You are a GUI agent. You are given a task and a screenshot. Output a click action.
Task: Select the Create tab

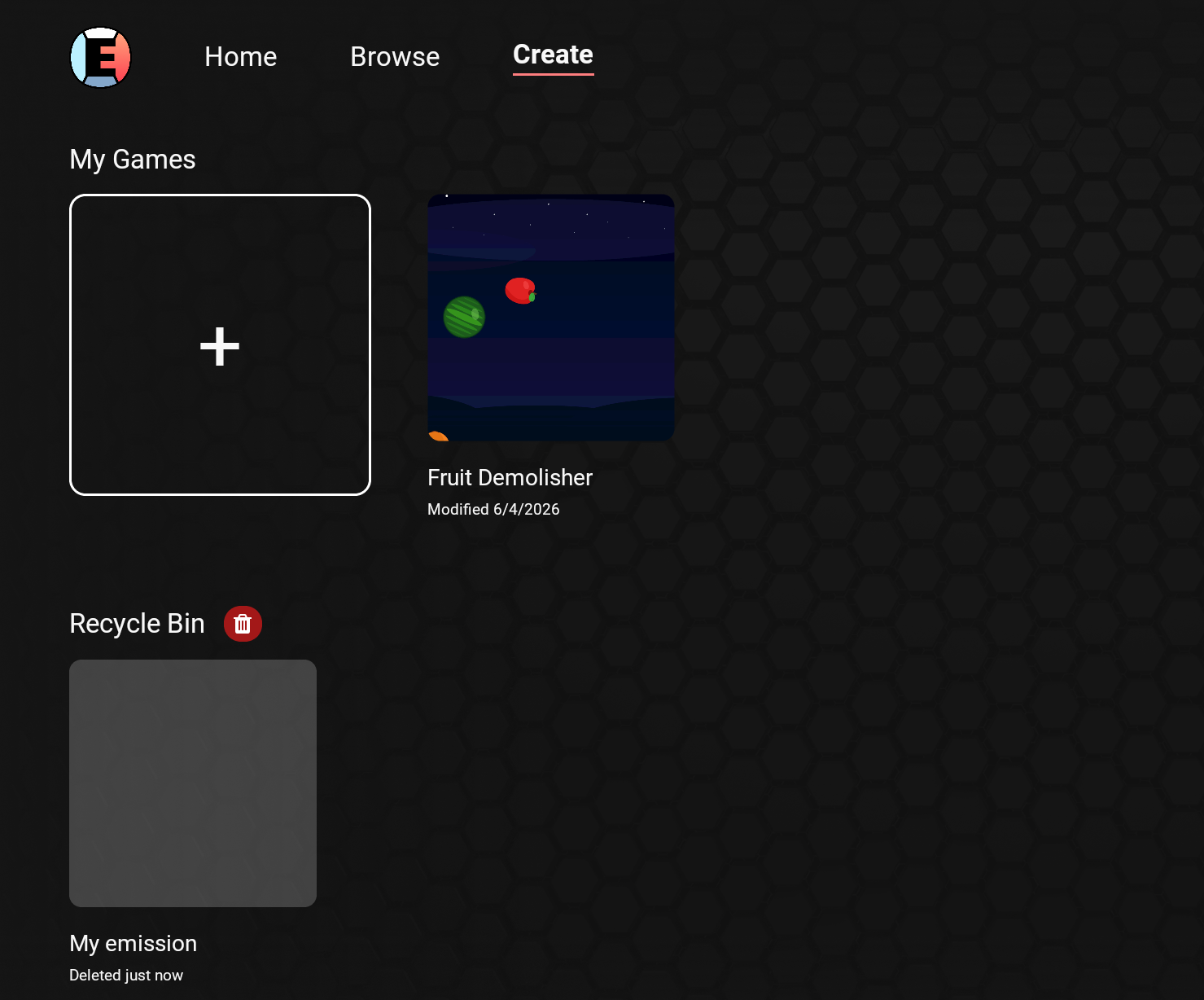coord(553,55)
